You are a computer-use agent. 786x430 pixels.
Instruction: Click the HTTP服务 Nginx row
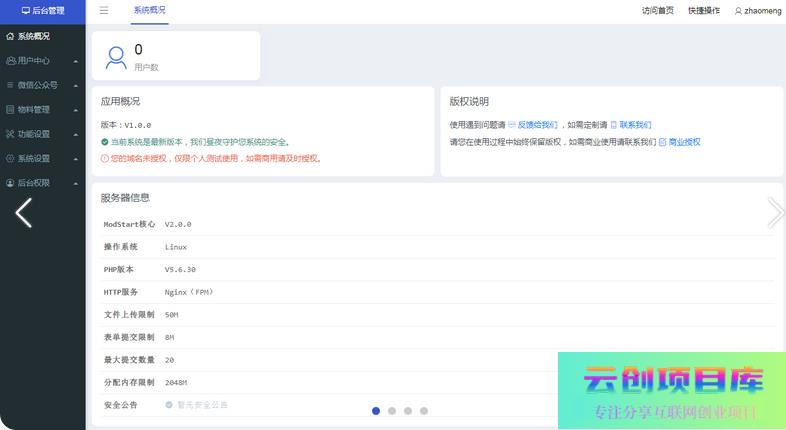[438, 292]
